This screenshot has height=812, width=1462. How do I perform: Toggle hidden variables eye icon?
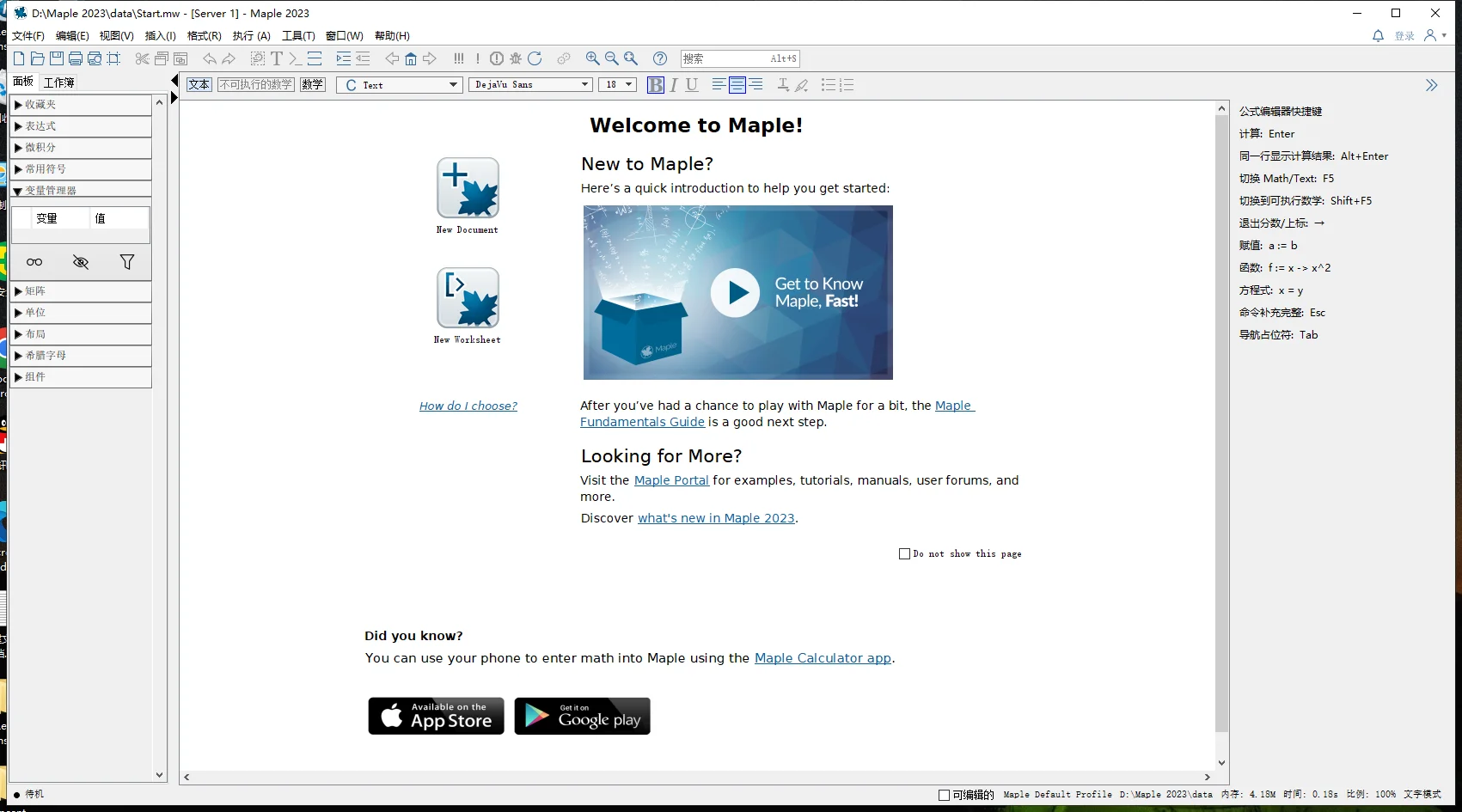click(81, 262)
